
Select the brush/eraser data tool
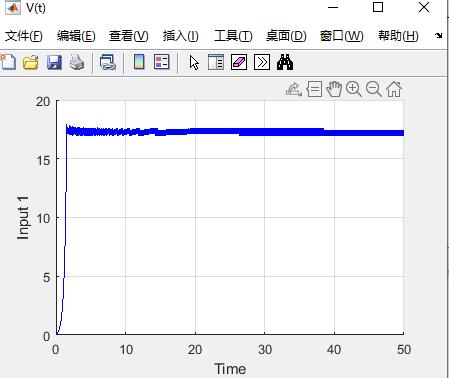239,62
